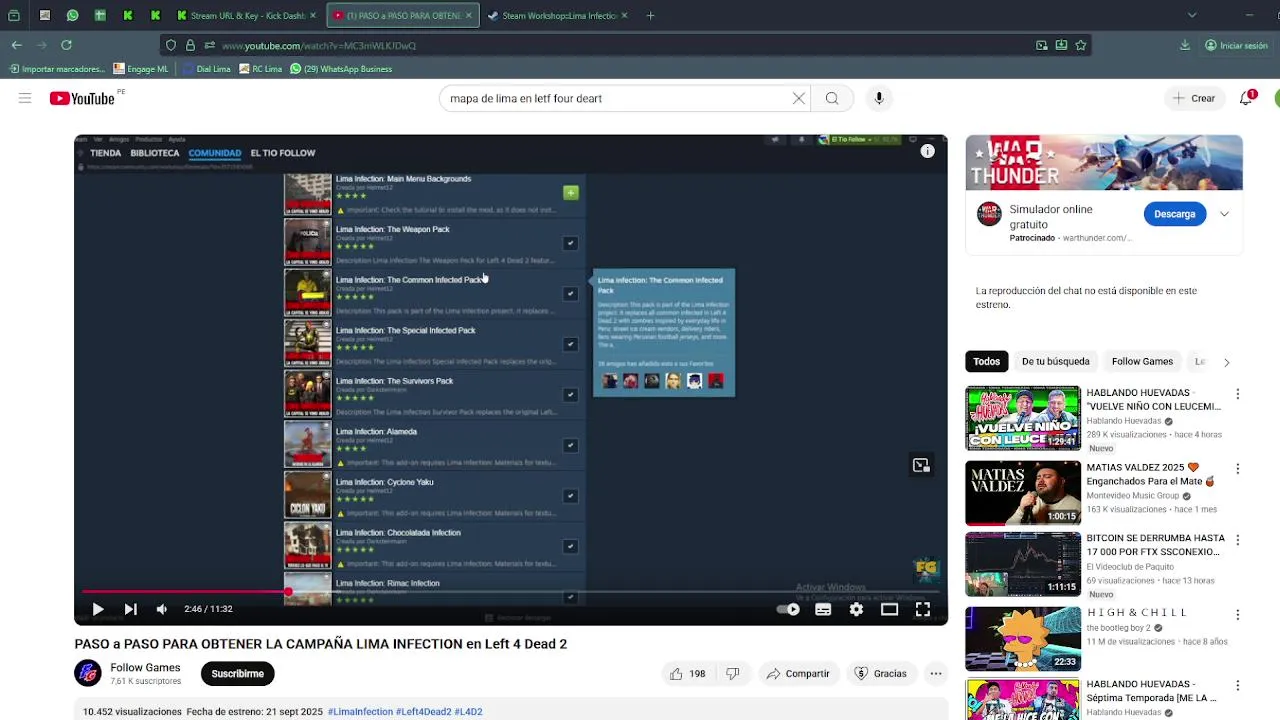Open more video actions ellipsis
The image size is (1280, 720).
936,674
